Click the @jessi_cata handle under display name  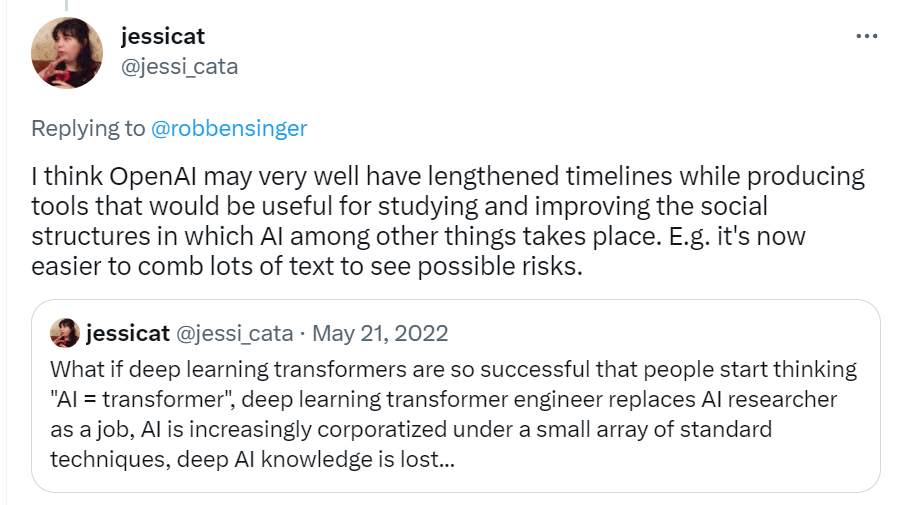(x=179, y=67)
